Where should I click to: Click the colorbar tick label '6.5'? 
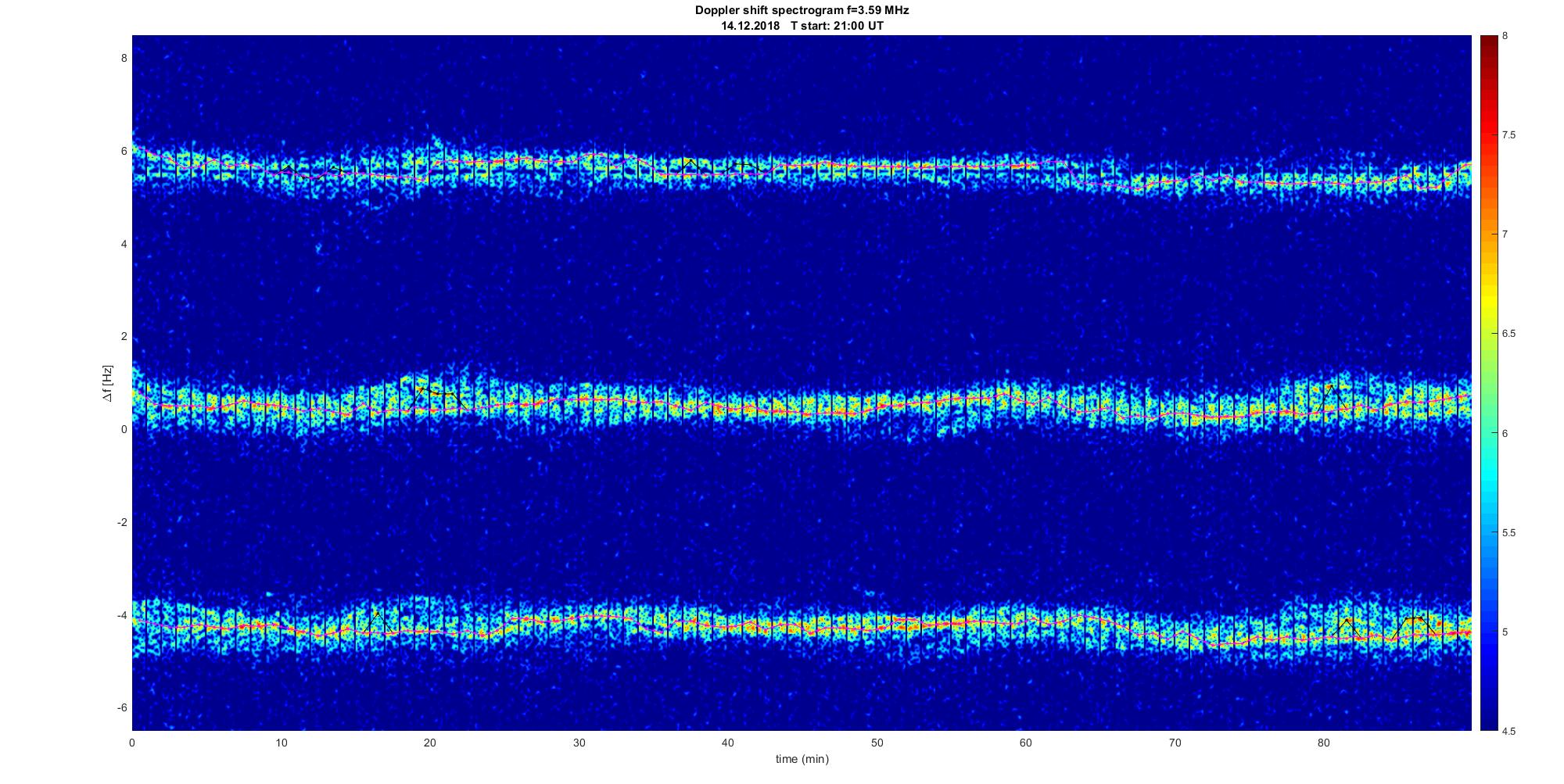[x=1508, y=334]
